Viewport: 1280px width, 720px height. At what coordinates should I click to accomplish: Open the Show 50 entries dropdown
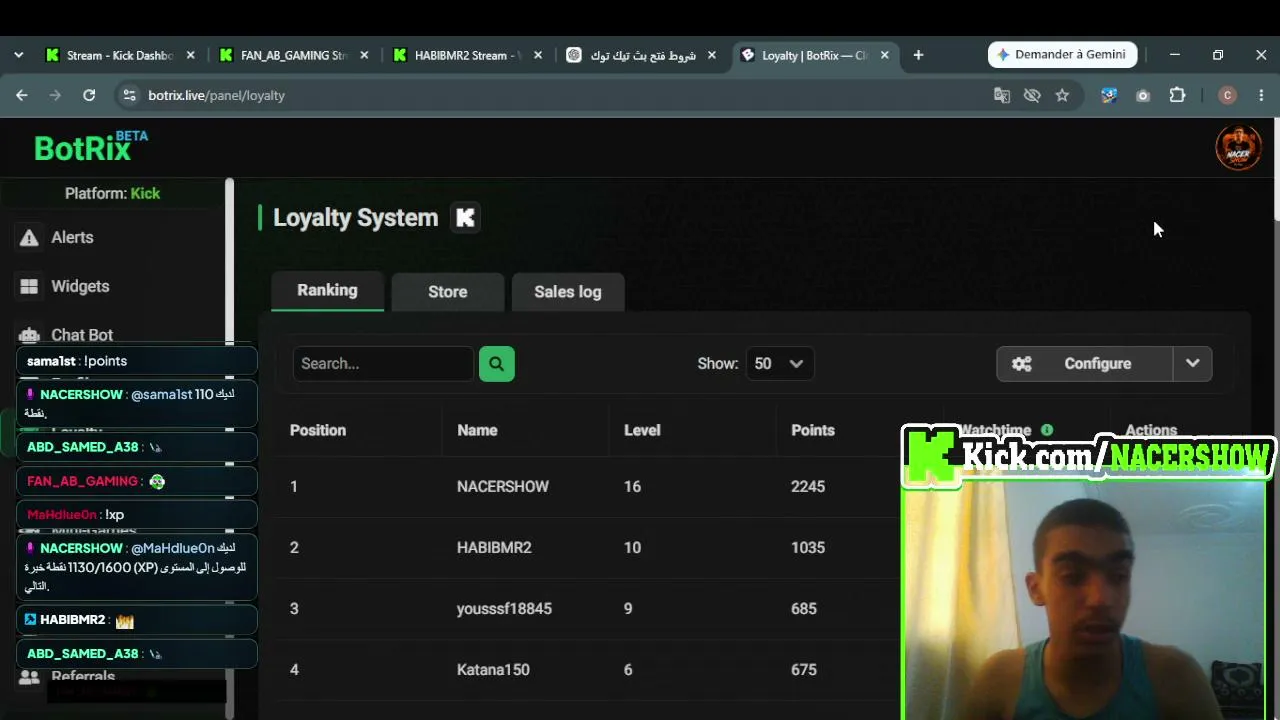780,364
